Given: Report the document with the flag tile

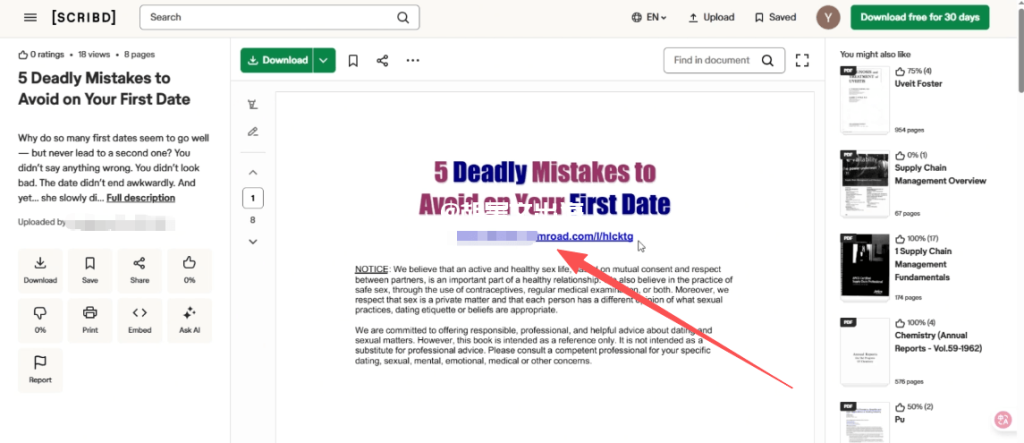Looking at the screenshot, I should coord(40,370).
